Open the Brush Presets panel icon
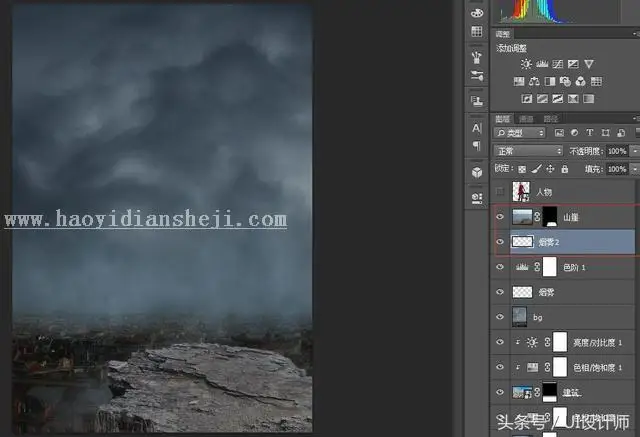This screenshot has height=437, width=640. pos(477,58)
